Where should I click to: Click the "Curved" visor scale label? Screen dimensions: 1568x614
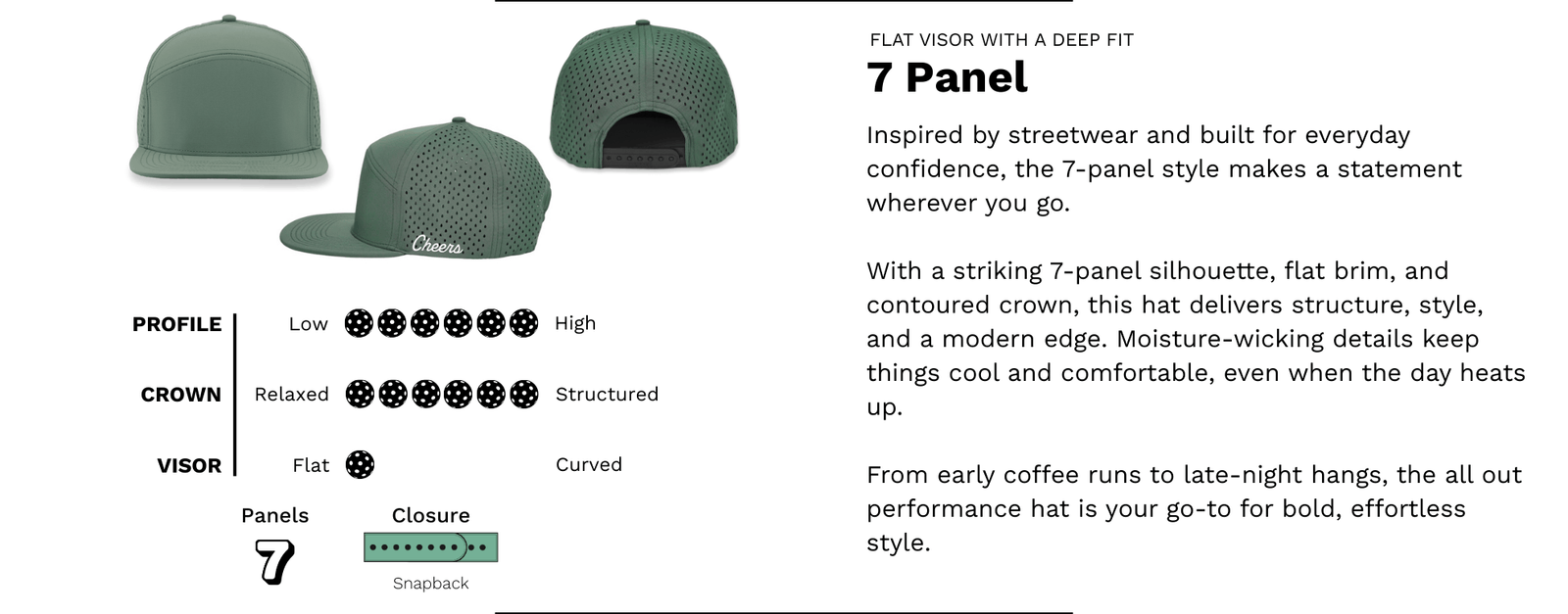[588, 464]
